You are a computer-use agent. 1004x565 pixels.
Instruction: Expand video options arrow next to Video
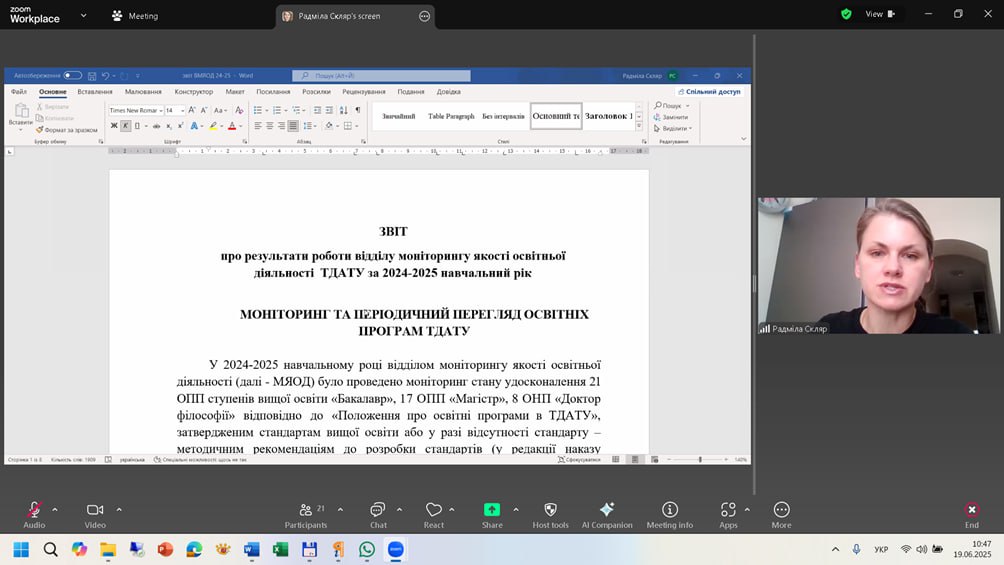(119, 509)
